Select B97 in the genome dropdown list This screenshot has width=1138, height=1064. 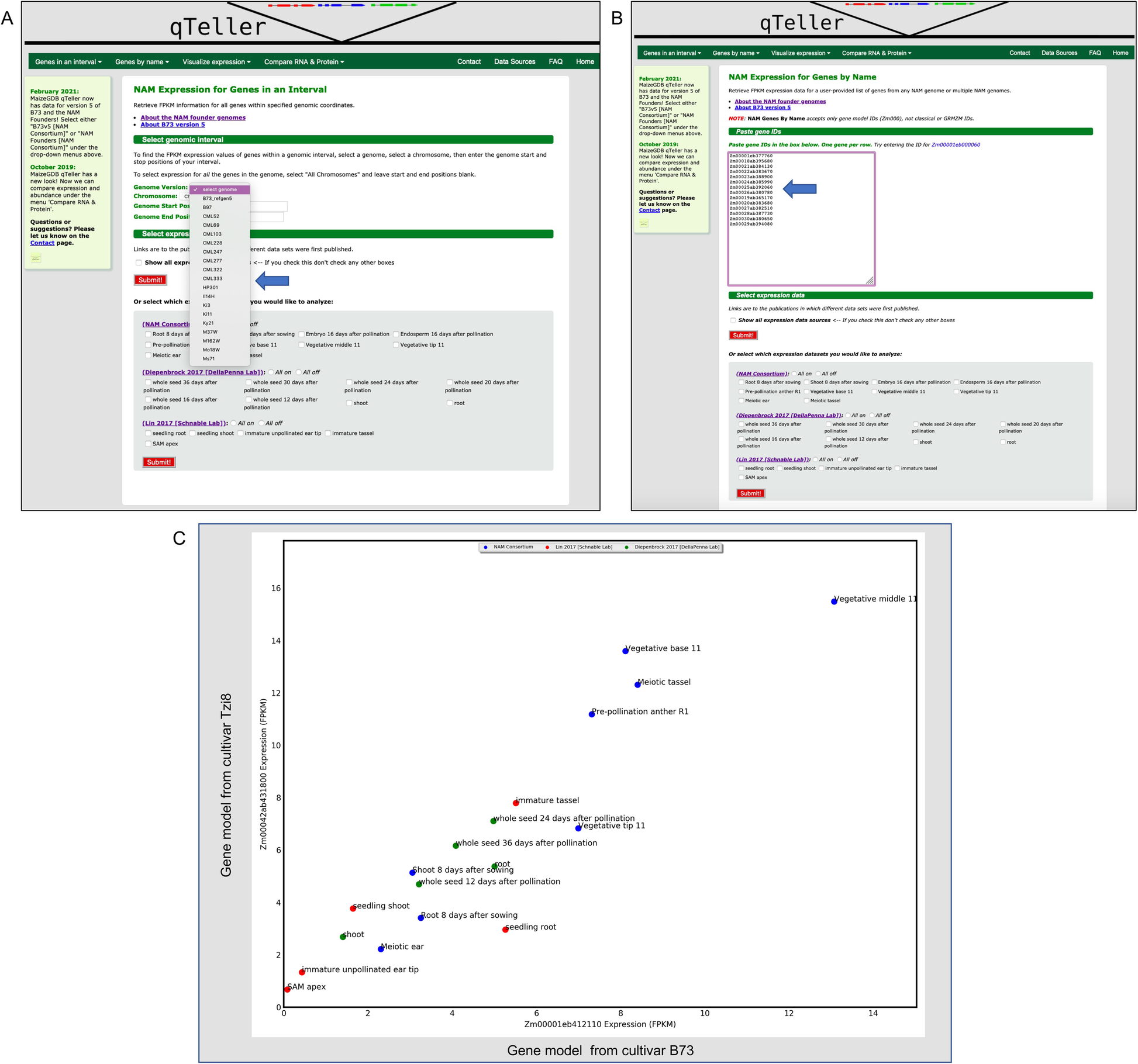click(220, 208)
